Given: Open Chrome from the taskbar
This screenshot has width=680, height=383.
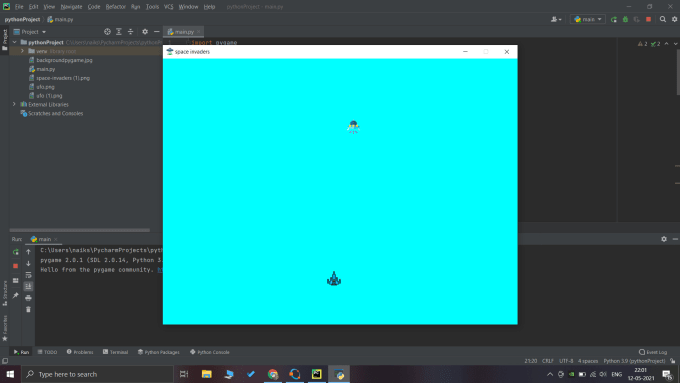Looking at the screenshot, I should [273, 374].
